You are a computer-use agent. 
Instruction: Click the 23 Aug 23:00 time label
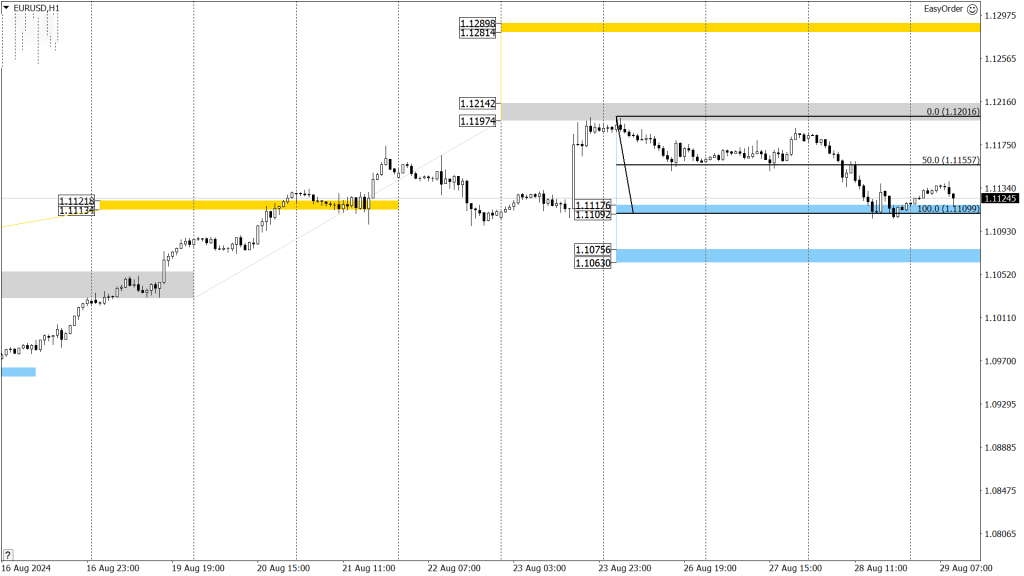click(x=624, y=568)
